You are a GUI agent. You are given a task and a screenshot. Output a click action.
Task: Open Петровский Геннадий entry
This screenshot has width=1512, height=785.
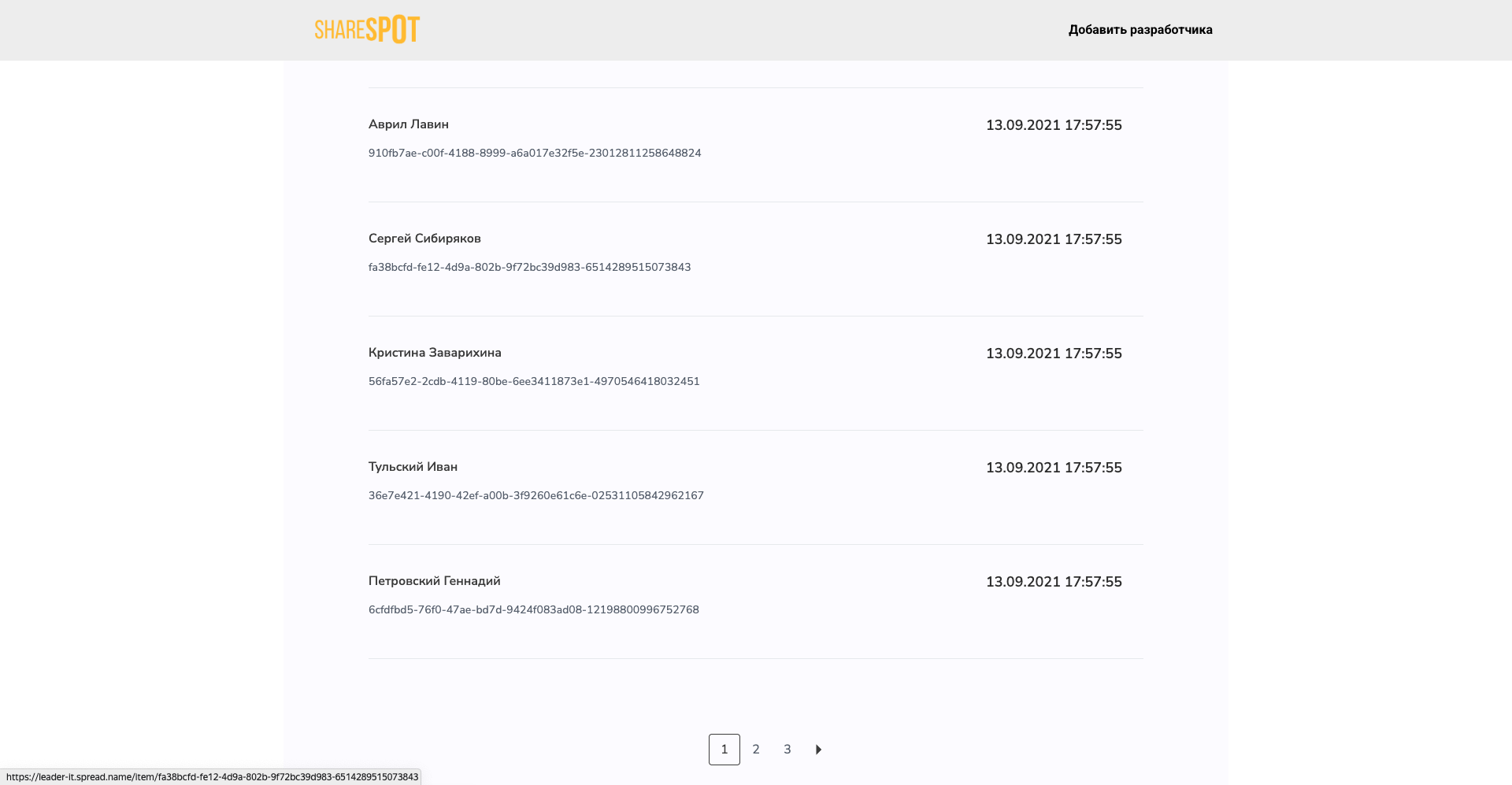tap(434, 581)
